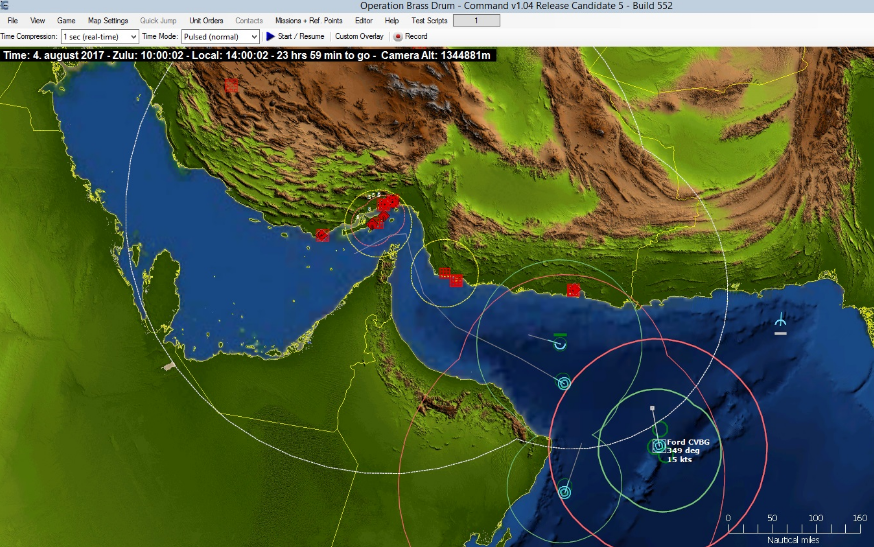
Task: Click the application icon in the title bar
Action: click(4, 6)
